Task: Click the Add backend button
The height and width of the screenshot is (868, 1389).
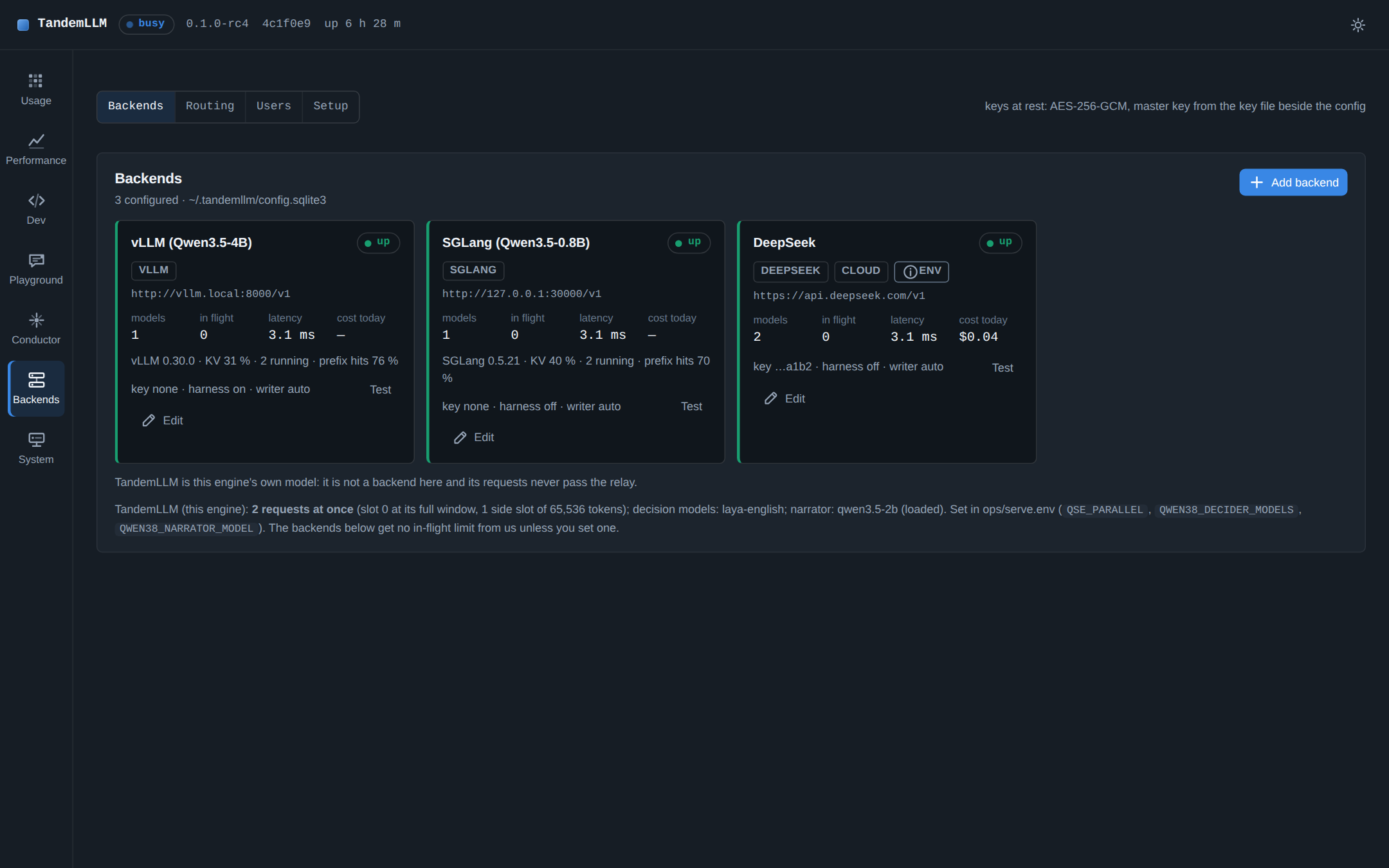Action: [x=1293, y=183]
